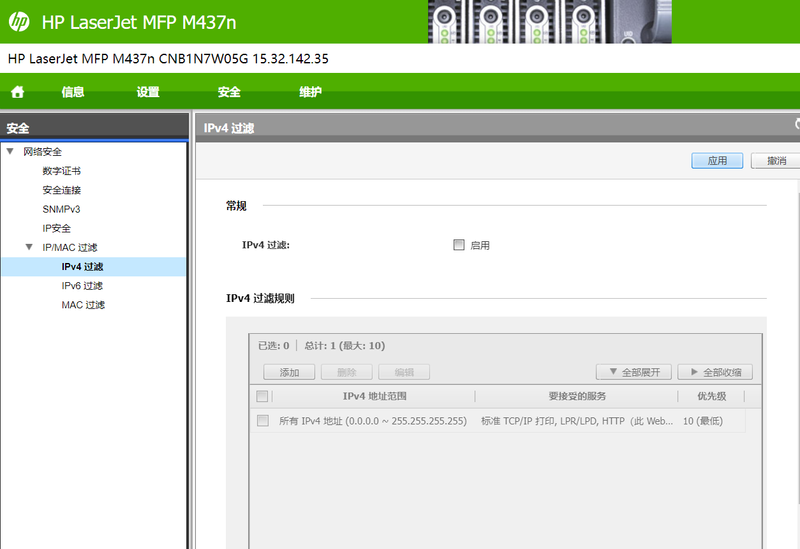
Task: Switch to the 信息 tab
Action: tap(73, 92)
